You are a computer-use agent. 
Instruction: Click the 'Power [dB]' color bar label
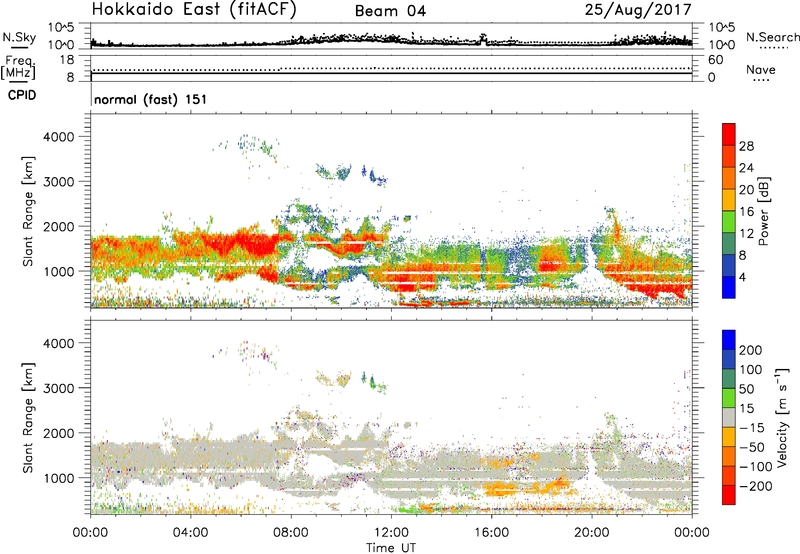point(763,211)
